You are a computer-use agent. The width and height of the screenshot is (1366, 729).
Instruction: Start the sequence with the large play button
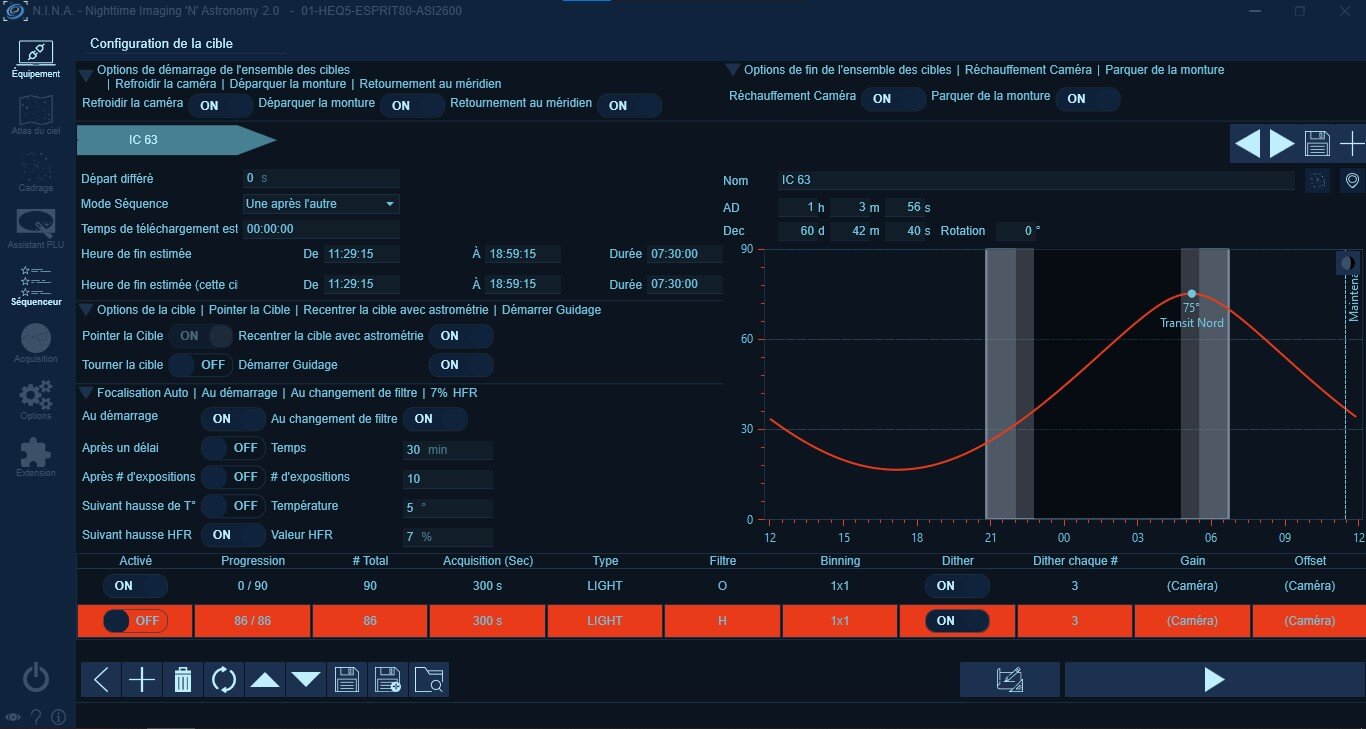(1214, 680)
